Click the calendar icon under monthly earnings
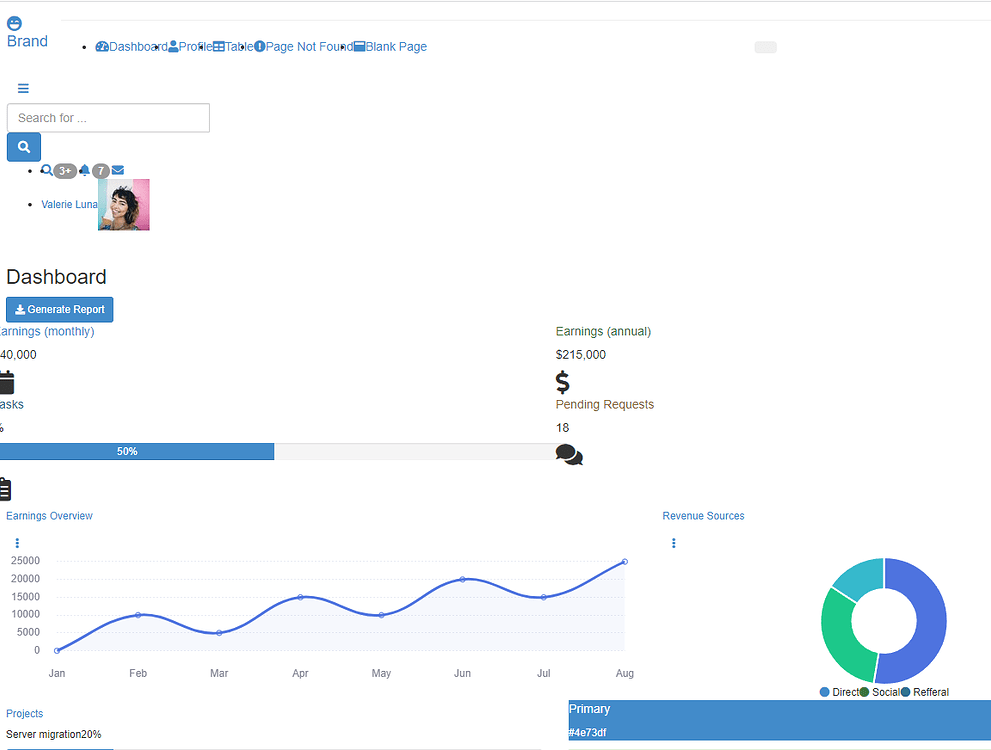Screen dimensions: 991x750 click(x=6, y=382)
